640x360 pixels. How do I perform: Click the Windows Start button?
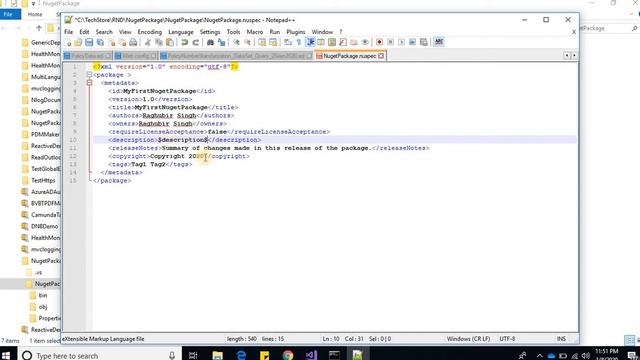7,355
